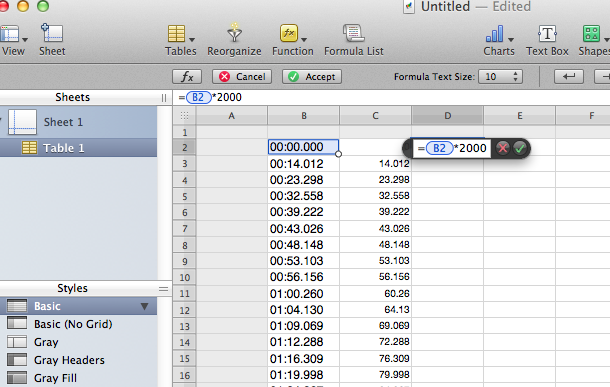
Task: Open the Function toolbar icon
Action: click(289, 33)
